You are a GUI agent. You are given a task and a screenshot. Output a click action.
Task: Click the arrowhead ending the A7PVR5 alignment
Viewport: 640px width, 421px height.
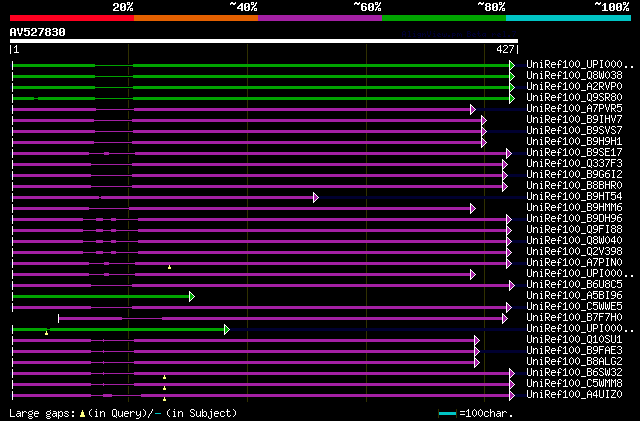pos(473,109)
